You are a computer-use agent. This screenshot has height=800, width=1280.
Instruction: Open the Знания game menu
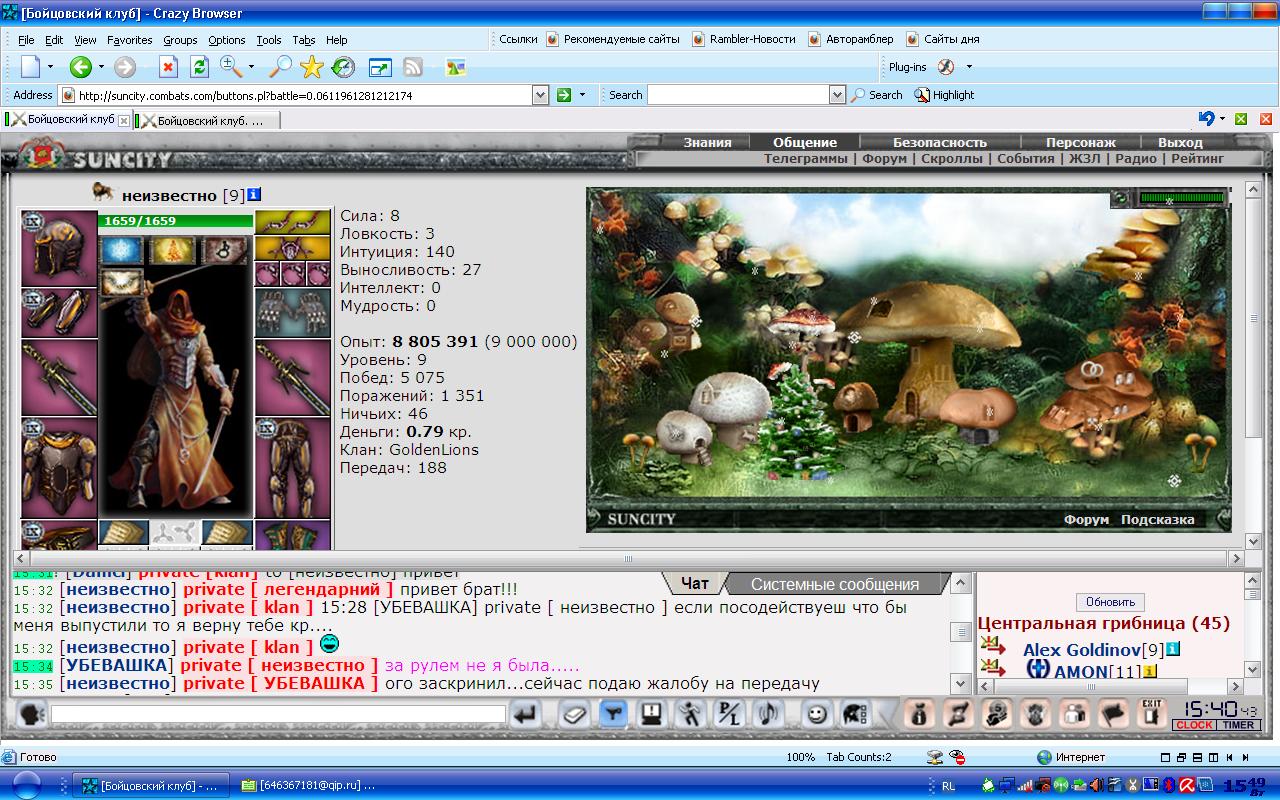(x=707, y=142)
